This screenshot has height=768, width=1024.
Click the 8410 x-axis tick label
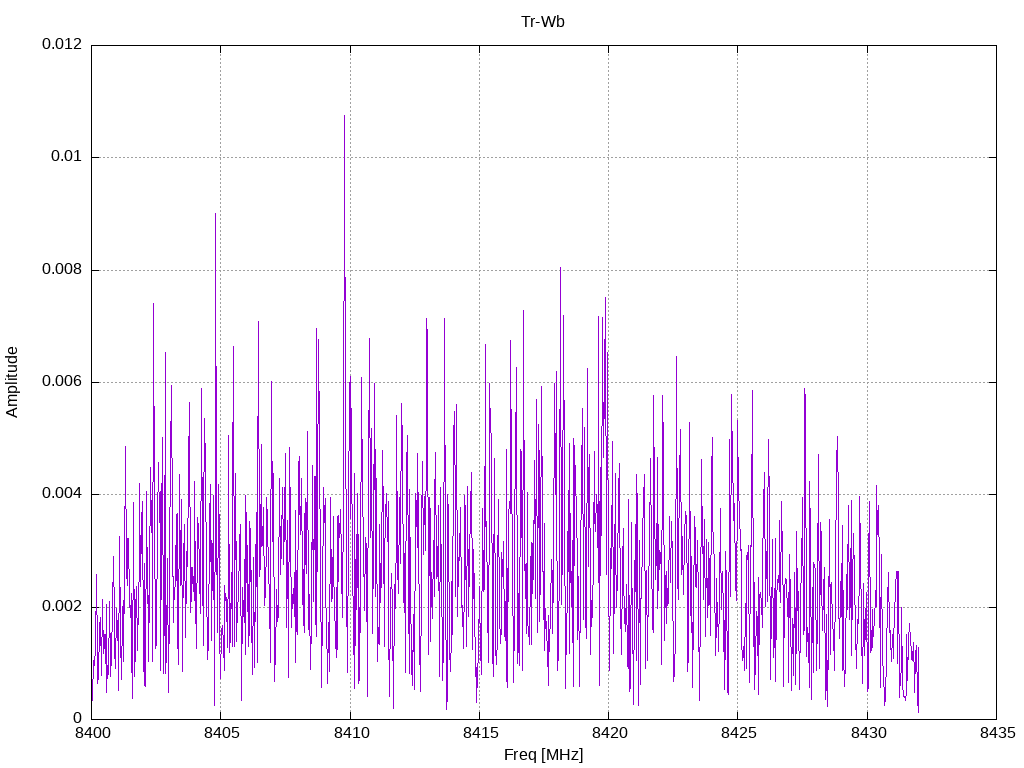pyautogui.click(x=351, y=733)
